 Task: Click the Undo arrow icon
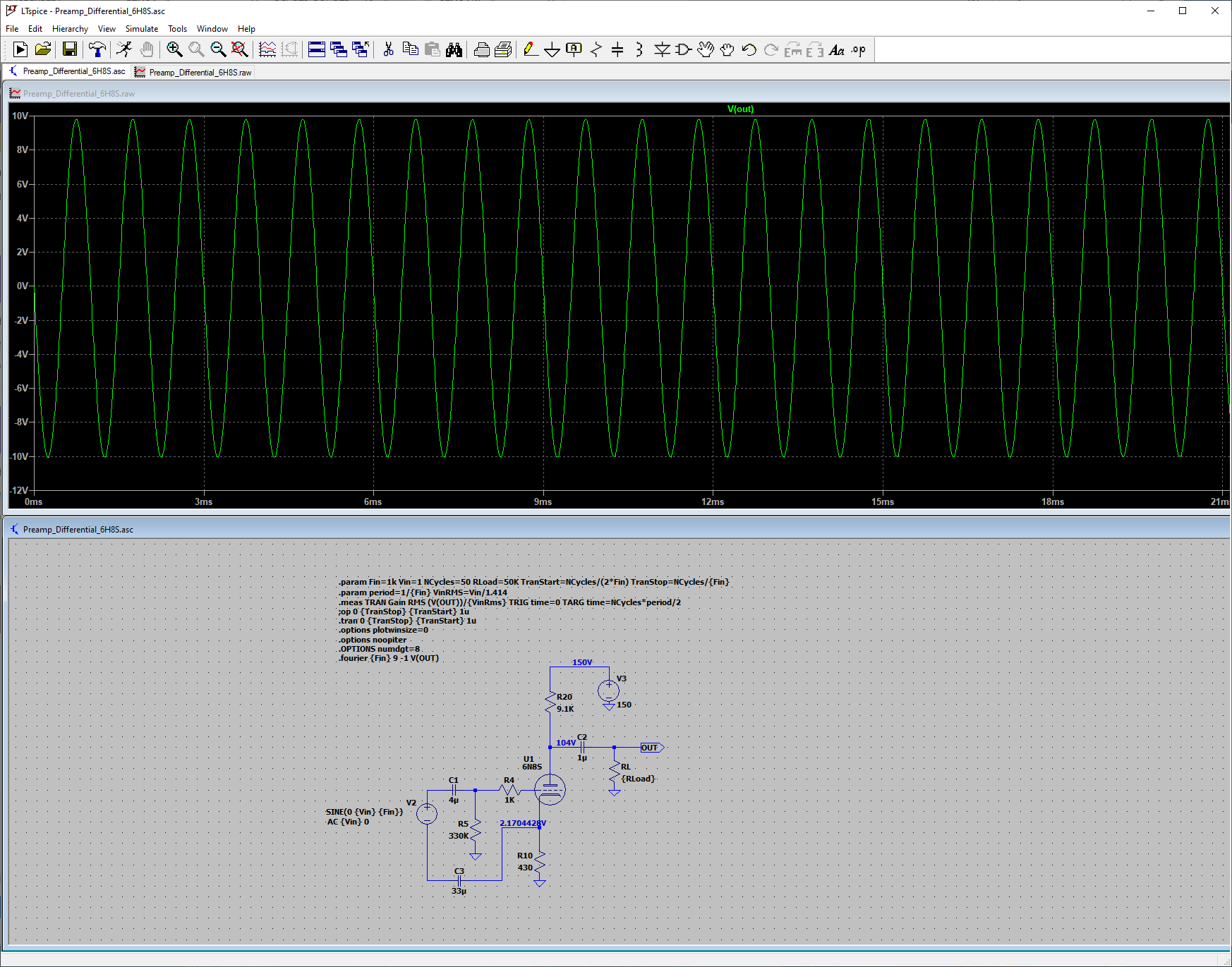(x=749, y=49)
